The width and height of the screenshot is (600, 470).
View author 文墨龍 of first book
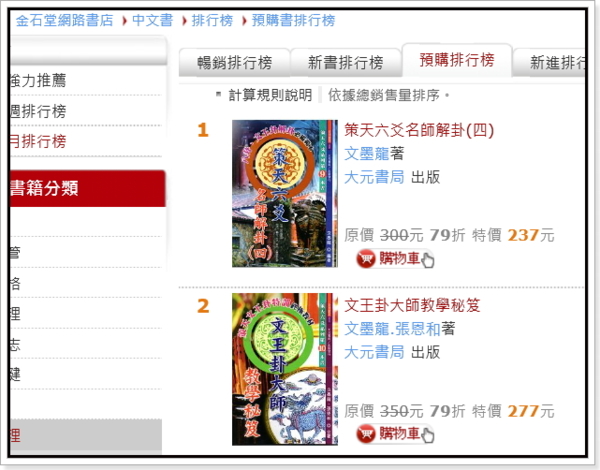point(367,153)
